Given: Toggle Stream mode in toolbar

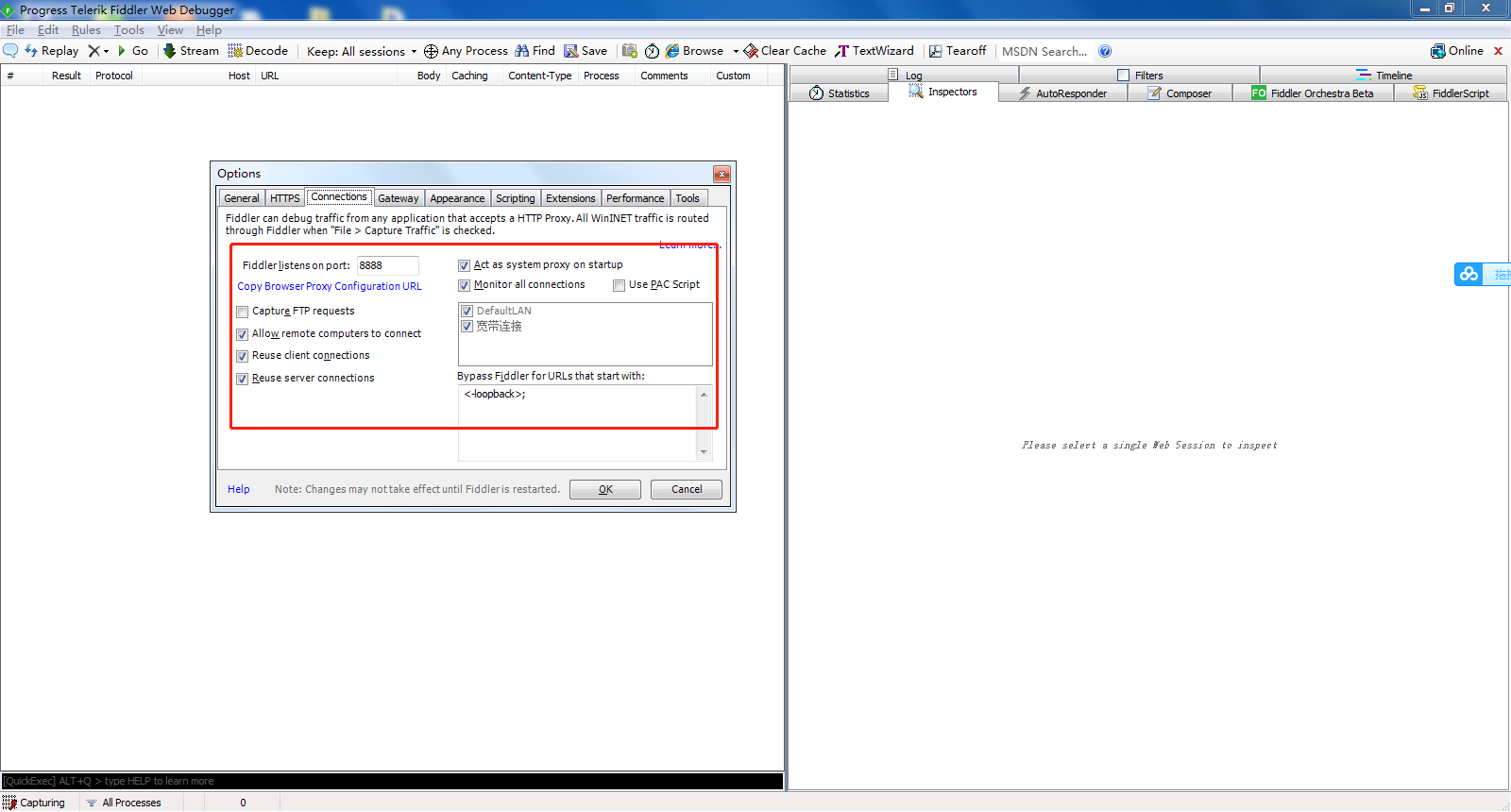Looking at the screenshot, I should click(x=191, y=51).
